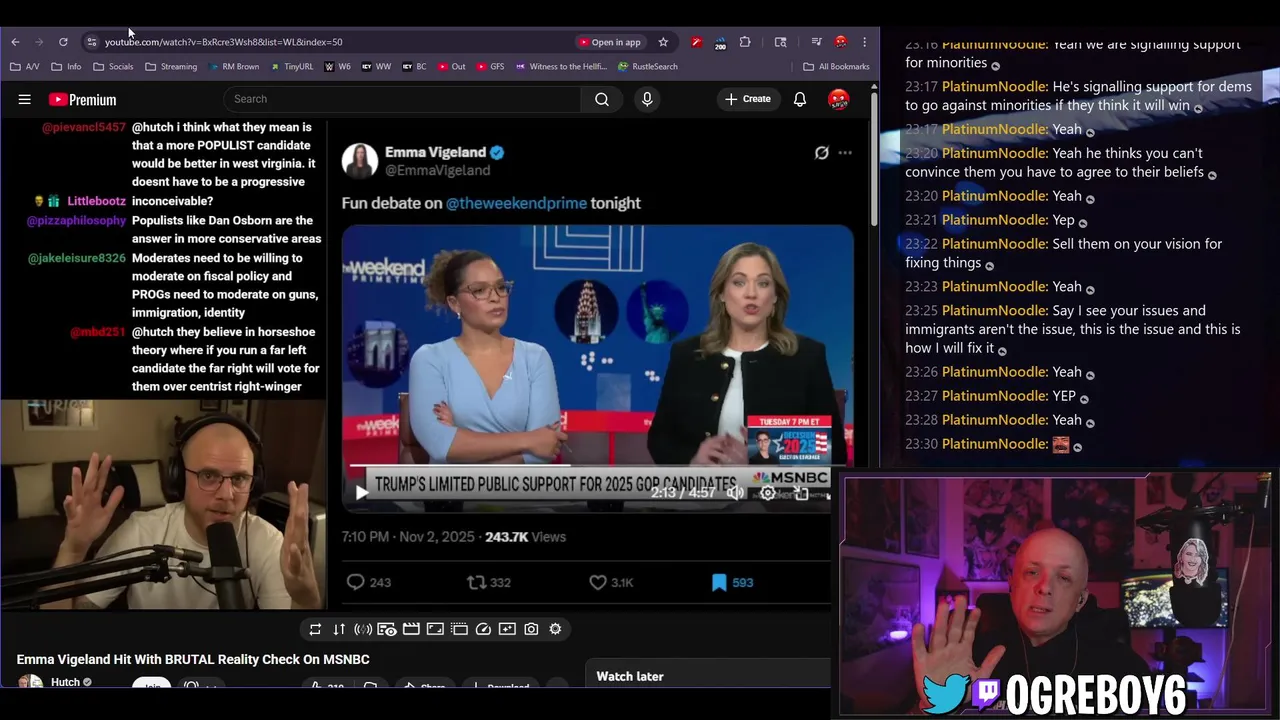Image resolution: width=1280 pixels, height=720 pixels.
Task: Open the Witness to the Hellfi... bookmark
Action: click(x=561, y=67)
